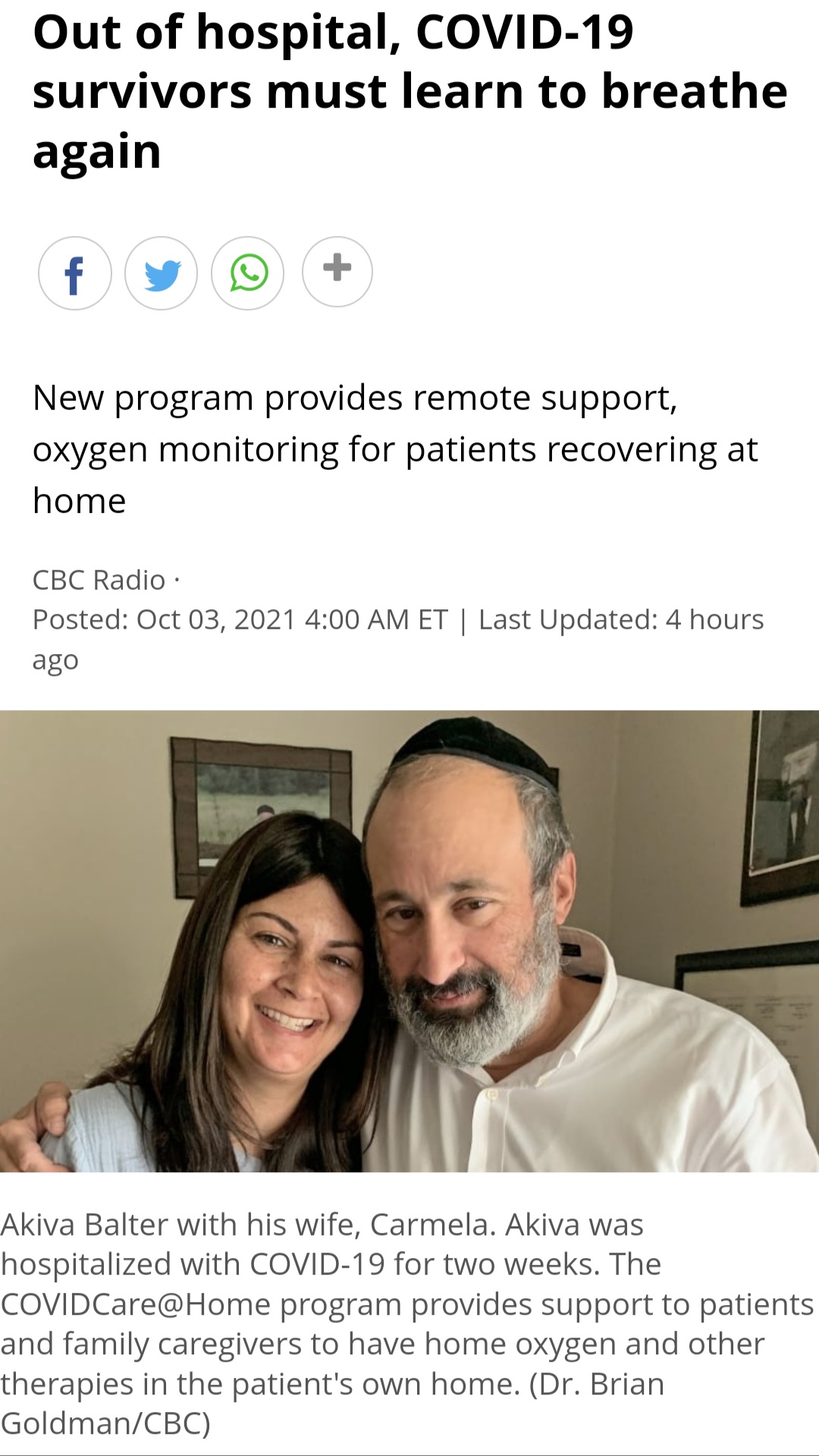Open the CBC Radio byline

pyautogui.click(x=99, y=580)
